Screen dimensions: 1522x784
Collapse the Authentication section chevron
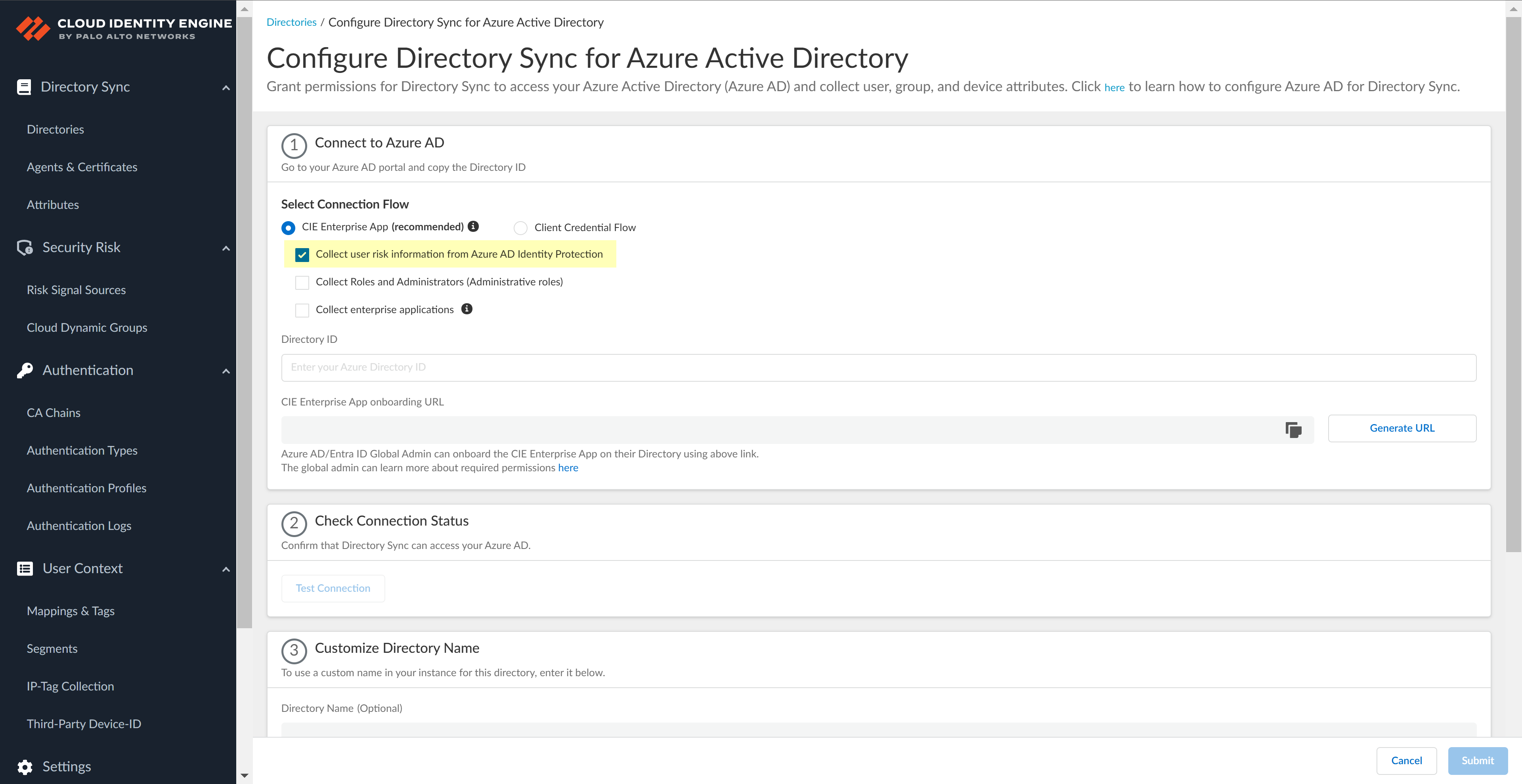(x=226, y=371)
